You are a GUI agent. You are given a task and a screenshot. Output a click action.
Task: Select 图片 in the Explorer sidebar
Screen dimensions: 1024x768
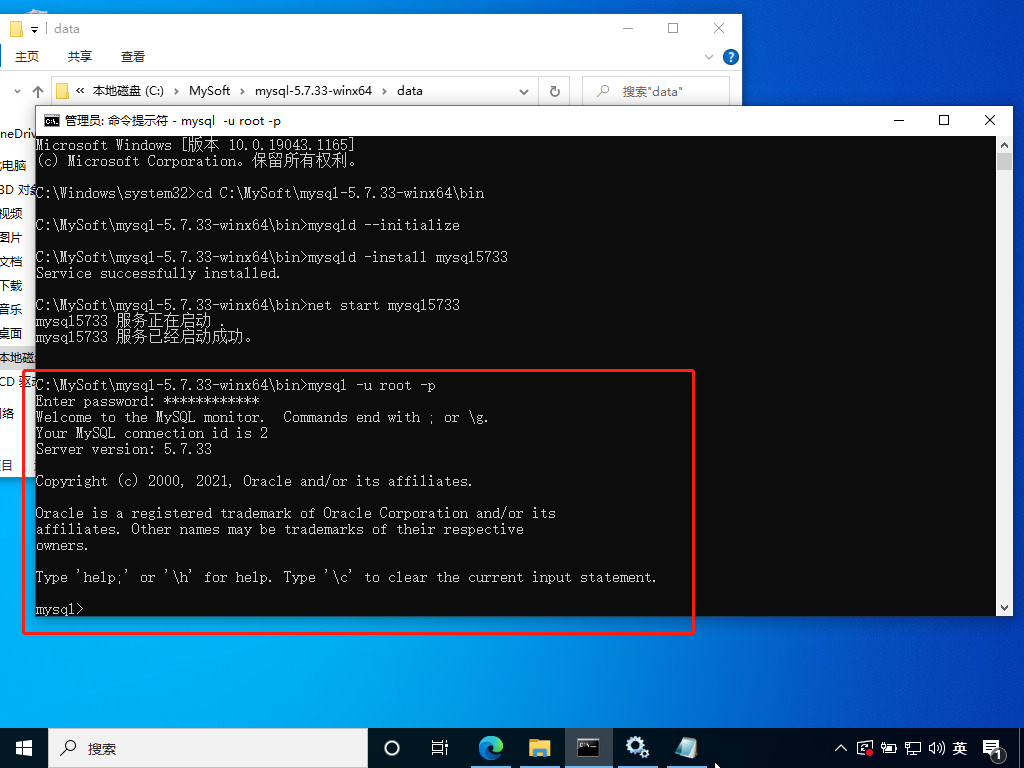click(x=11, y=238)
